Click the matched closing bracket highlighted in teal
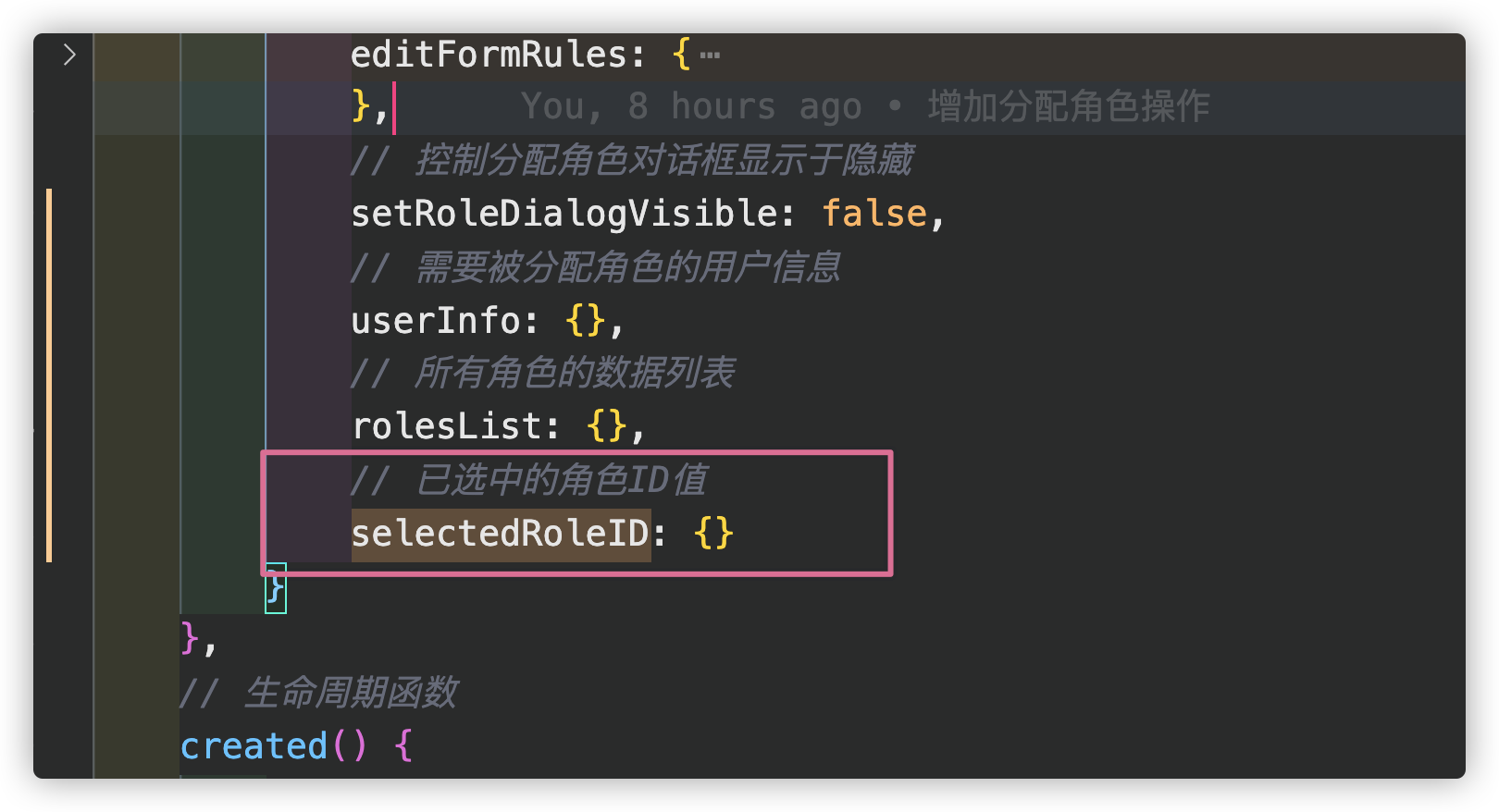1499x812 pixels. coord(276,588)
